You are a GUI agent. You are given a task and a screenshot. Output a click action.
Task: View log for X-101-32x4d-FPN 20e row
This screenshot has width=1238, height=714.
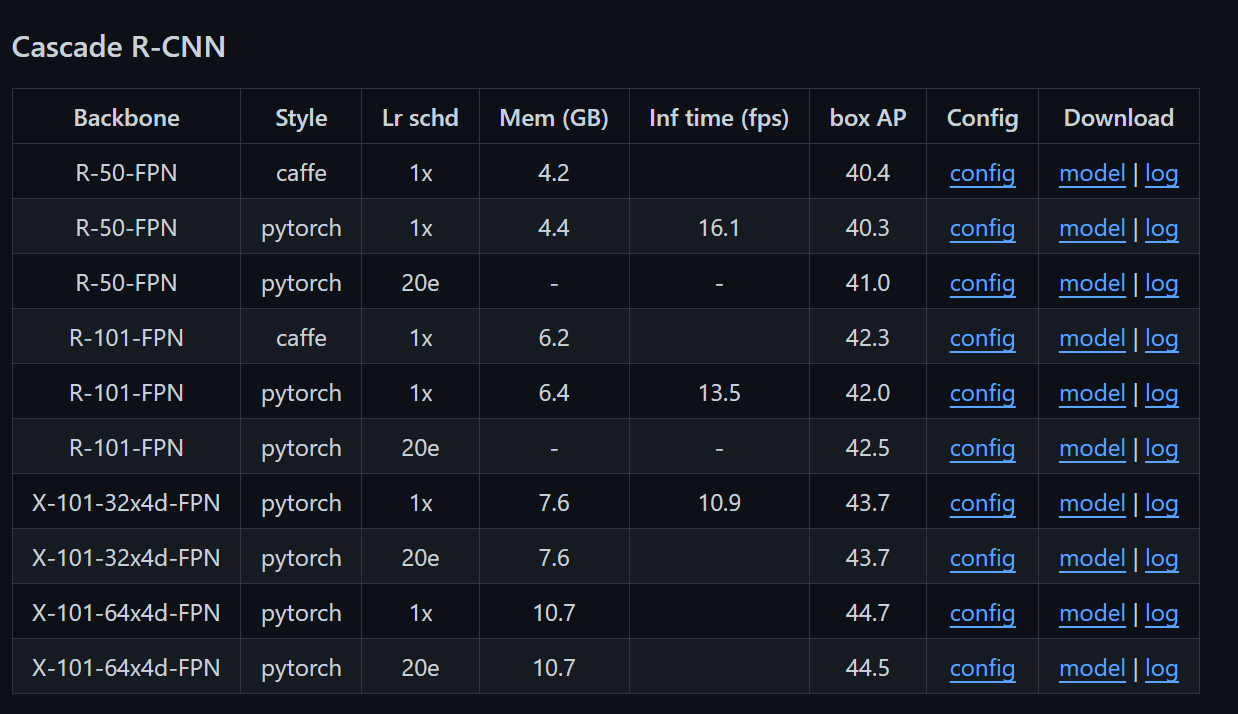(x=1161, y=558)
